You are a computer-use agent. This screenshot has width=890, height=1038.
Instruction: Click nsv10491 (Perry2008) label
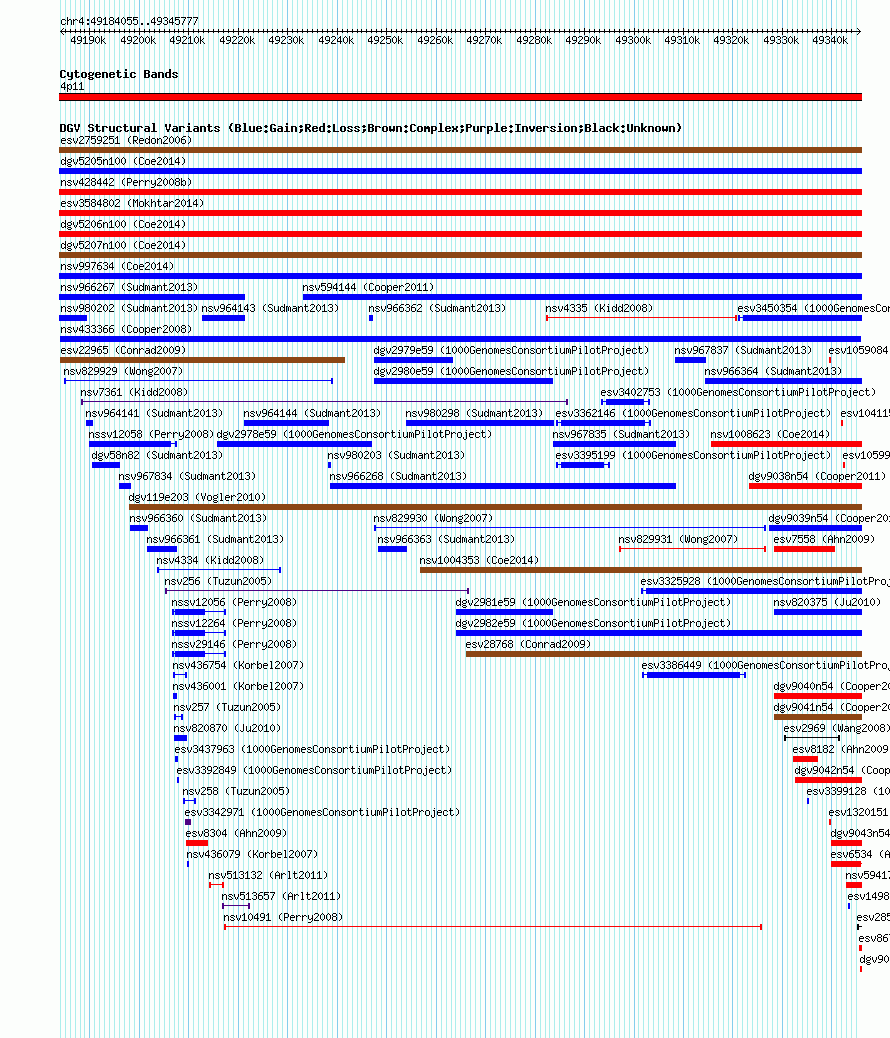(283, 918)
